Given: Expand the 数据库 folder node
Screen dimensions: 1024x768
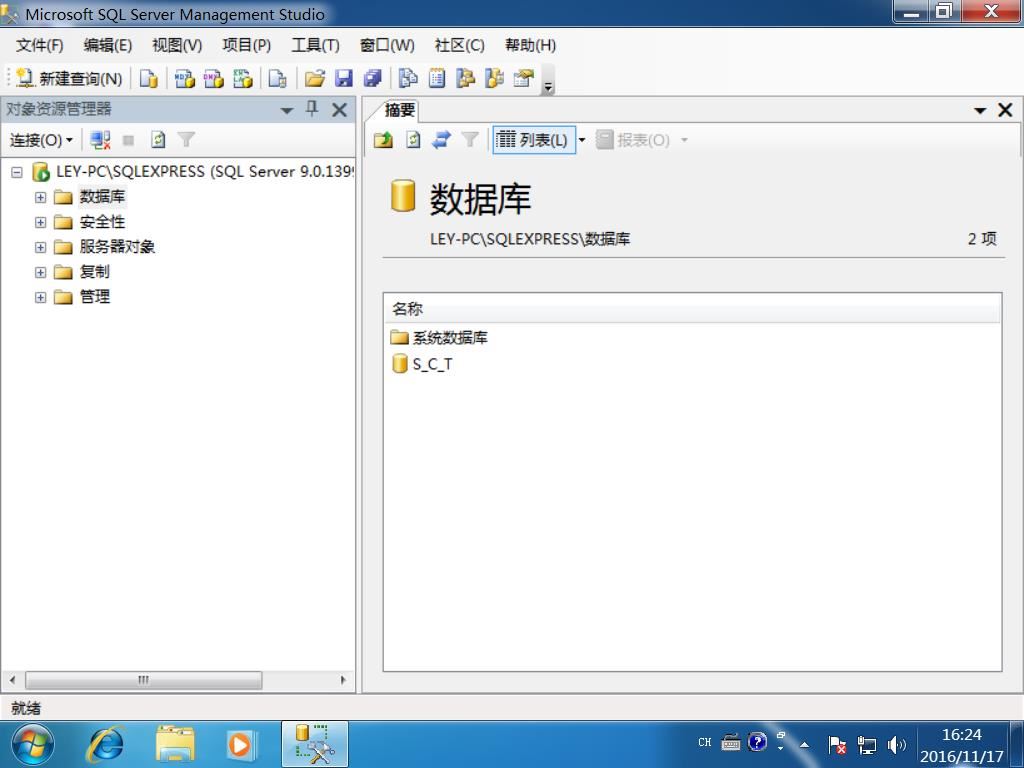Looking at the screenshot, I should click(40, 197).
